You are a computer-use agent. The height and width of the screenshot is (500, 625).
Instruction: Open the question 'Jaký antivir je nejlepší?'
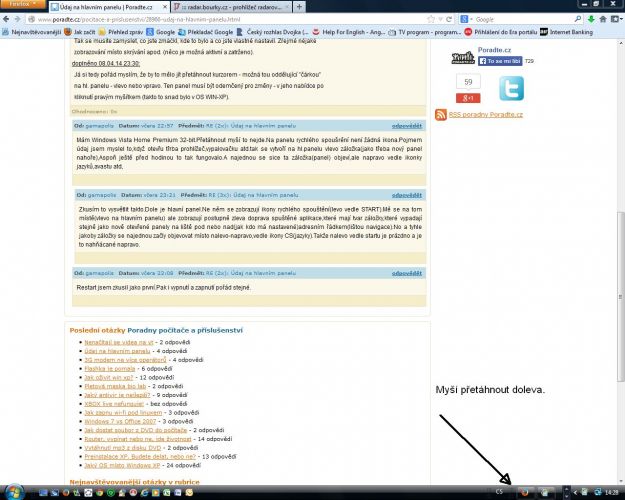pos(117,395)
